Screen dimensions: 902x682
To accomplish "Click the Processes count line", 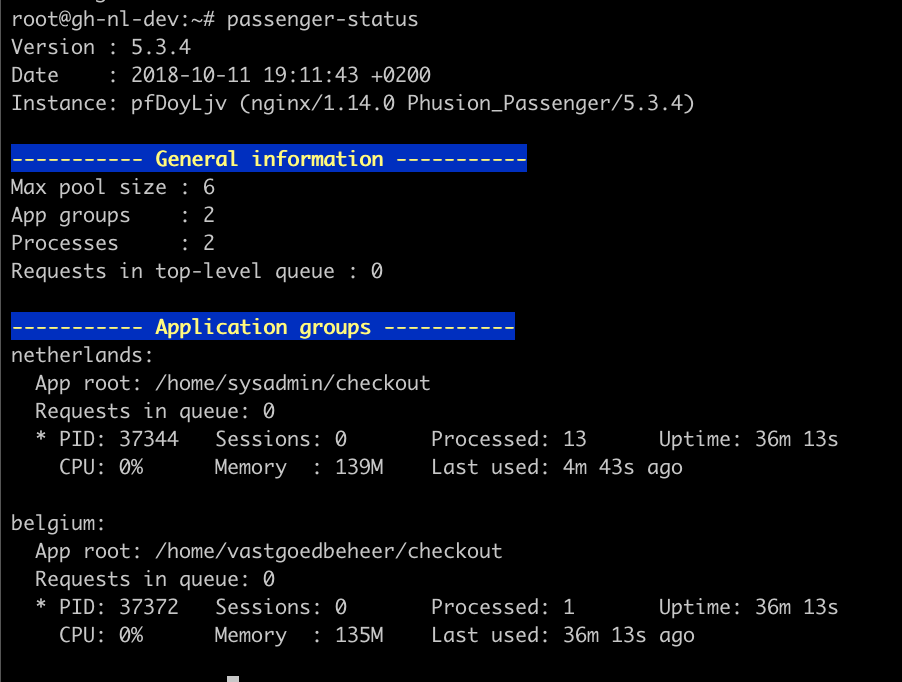I will point(113,243).
